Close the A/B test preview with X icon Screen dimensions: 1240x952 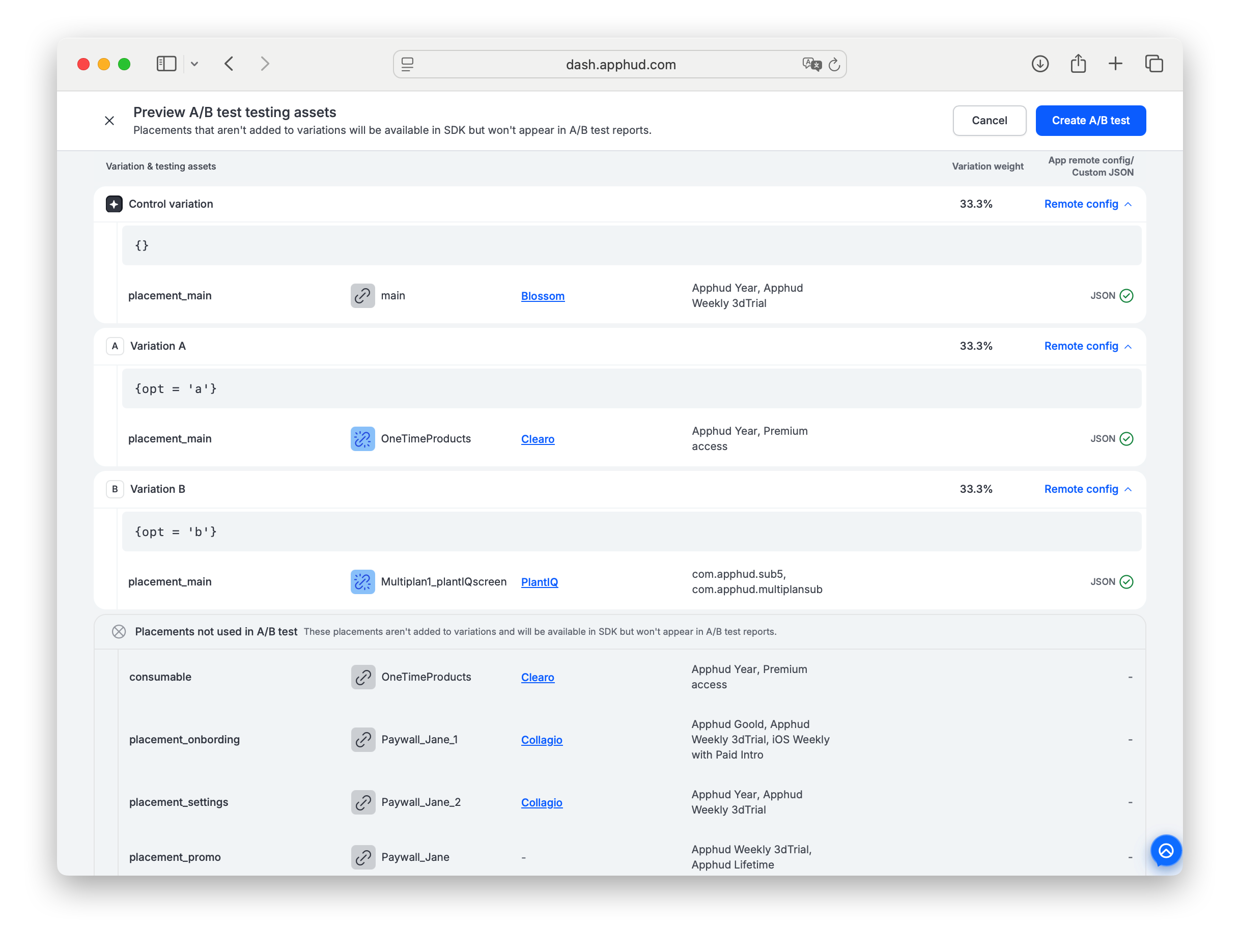[x=109, y=121]
